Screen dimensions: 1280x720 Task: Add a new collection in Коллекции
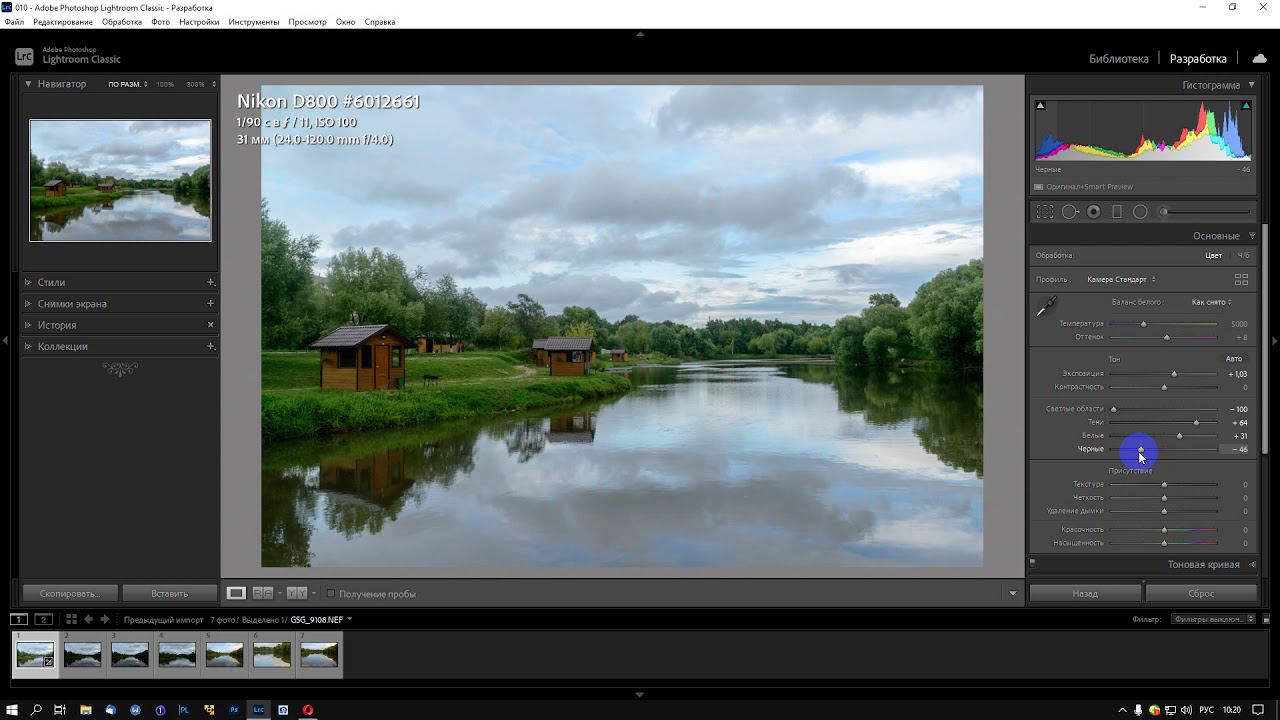210,346
